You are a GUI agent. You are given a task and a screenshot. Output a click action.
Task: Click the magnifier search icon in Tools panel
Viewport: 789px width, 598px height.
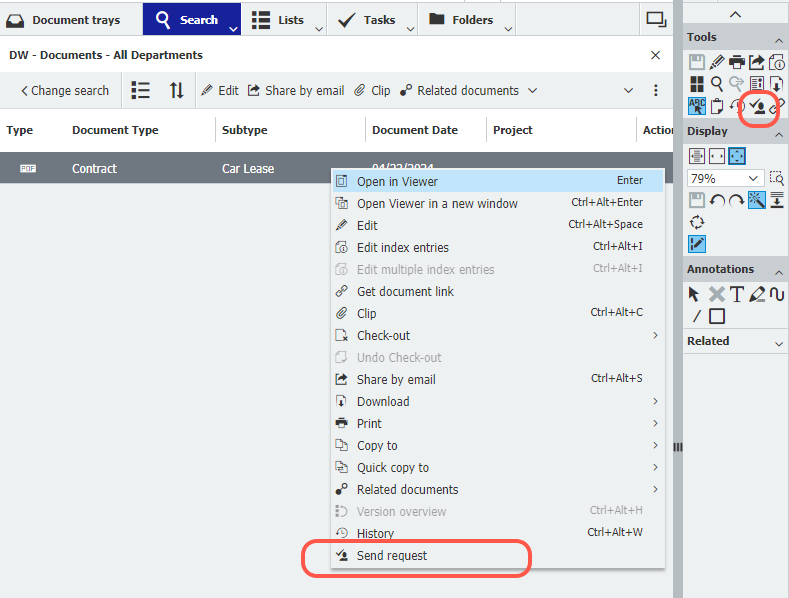pos(717,84)
